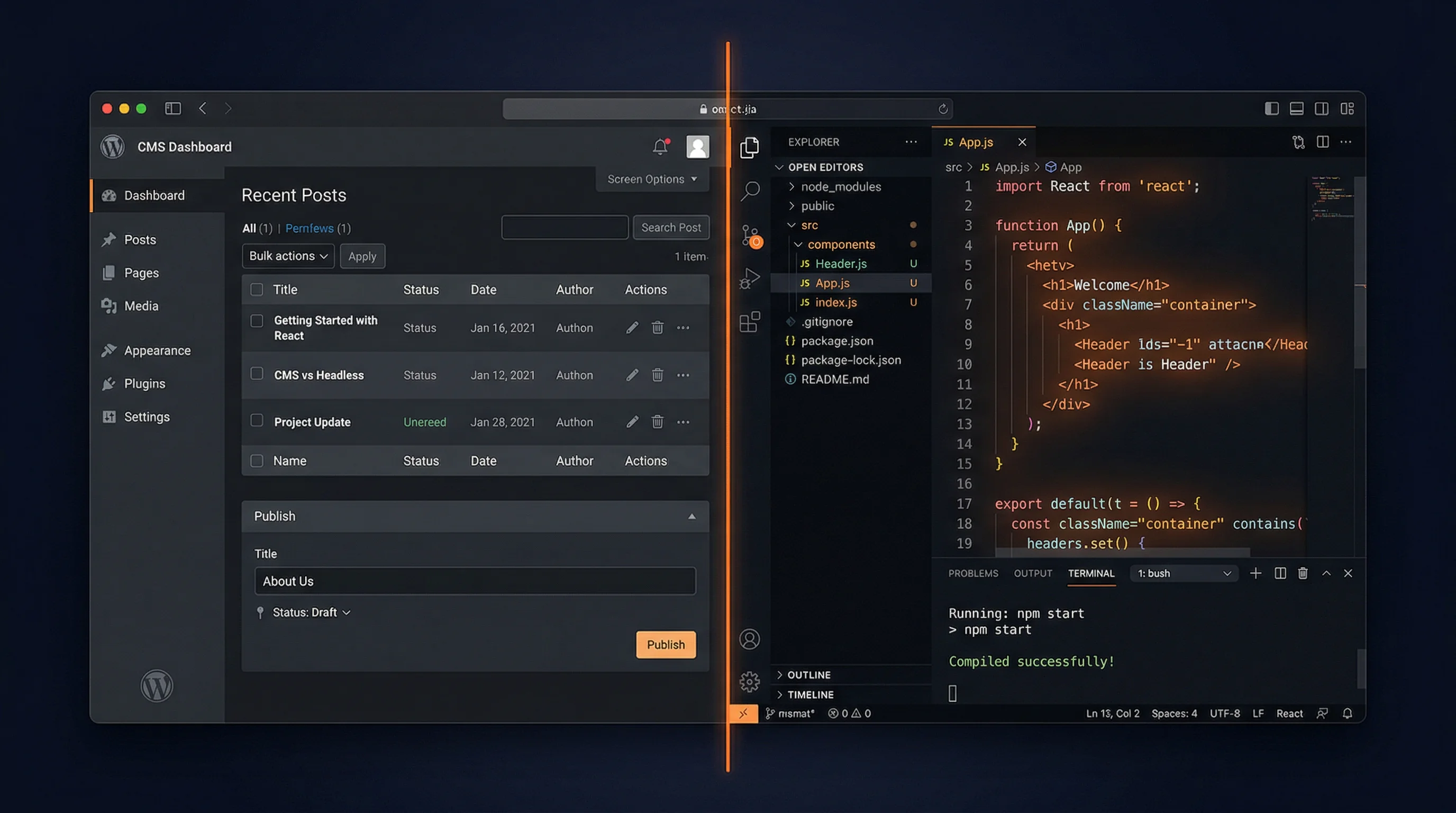This screenshot has height=813, width=1456.
Task: Open the Manage gear in activity bar
Action: [x=750, y=682]
